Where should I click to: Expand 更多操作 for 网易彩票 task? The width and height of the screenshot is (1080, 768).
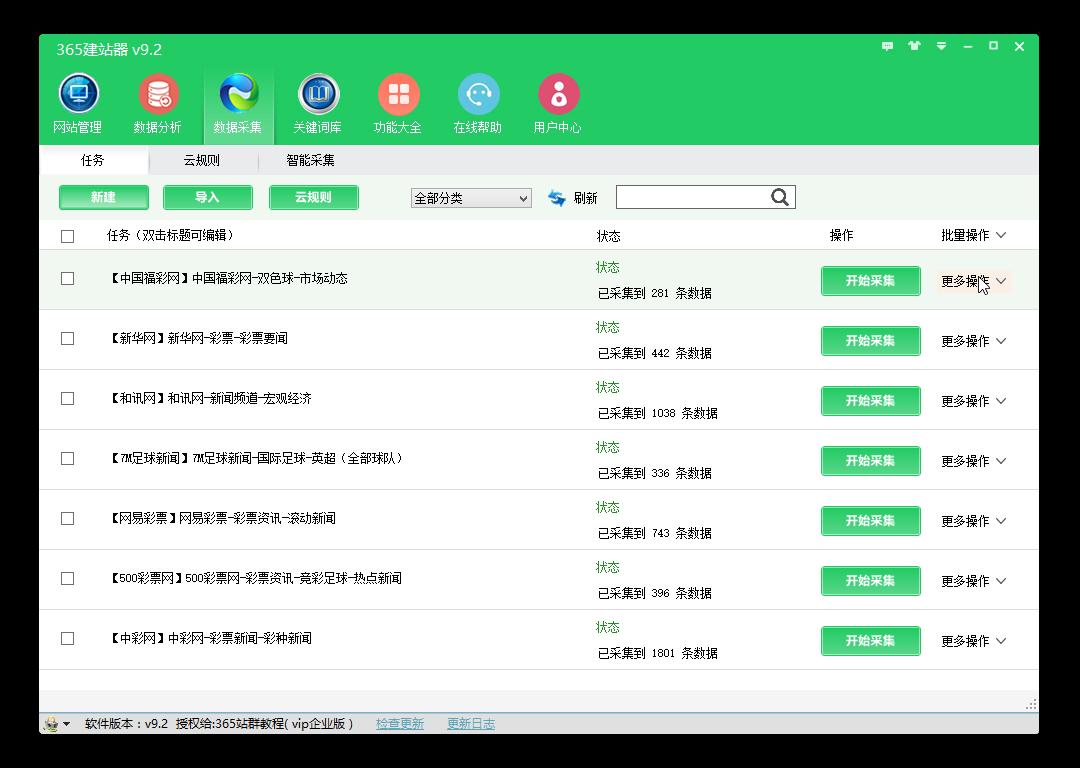(x=973, y=521)
